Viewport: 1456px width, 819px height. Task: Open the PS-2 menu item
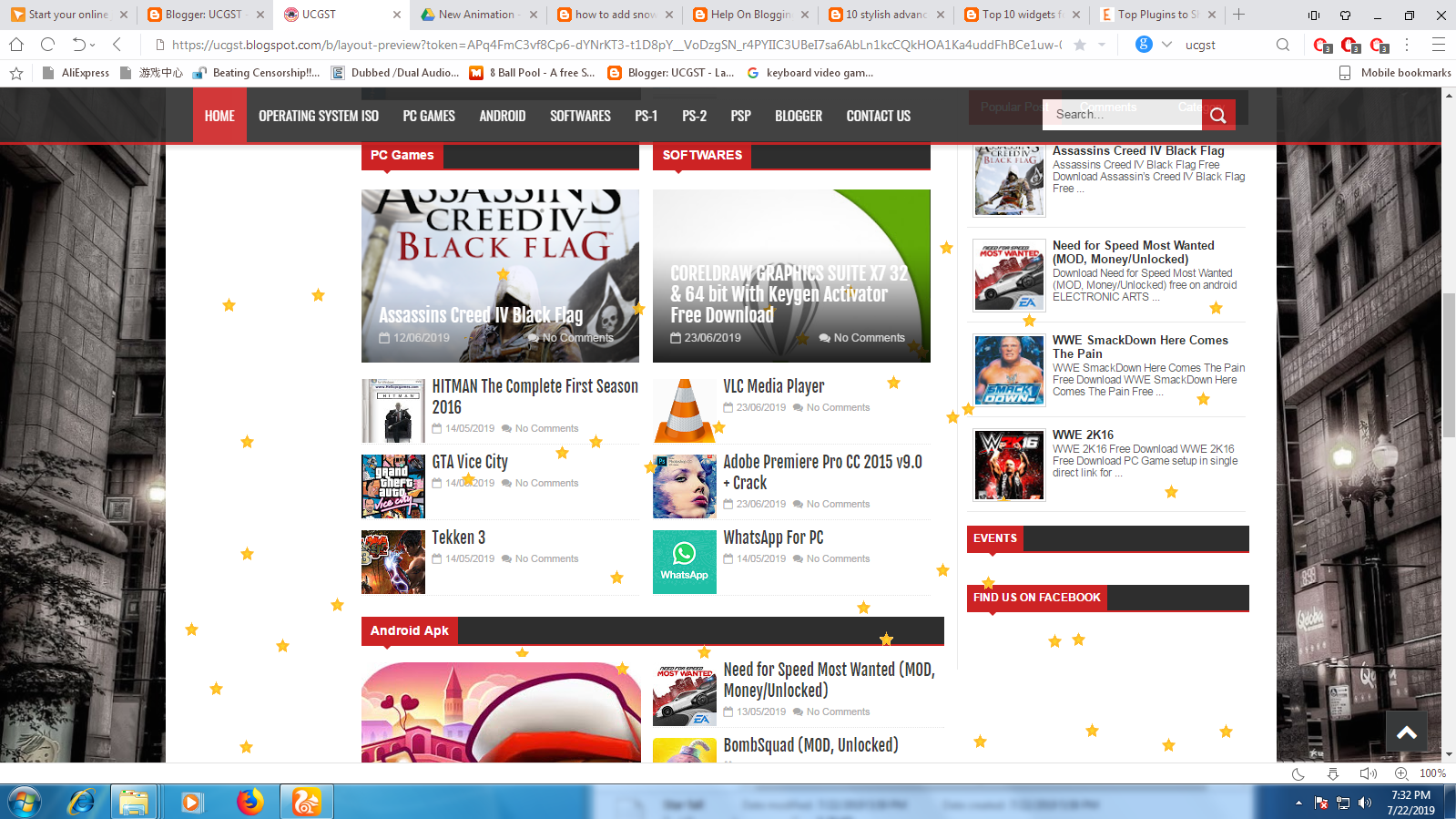[695, 116]
